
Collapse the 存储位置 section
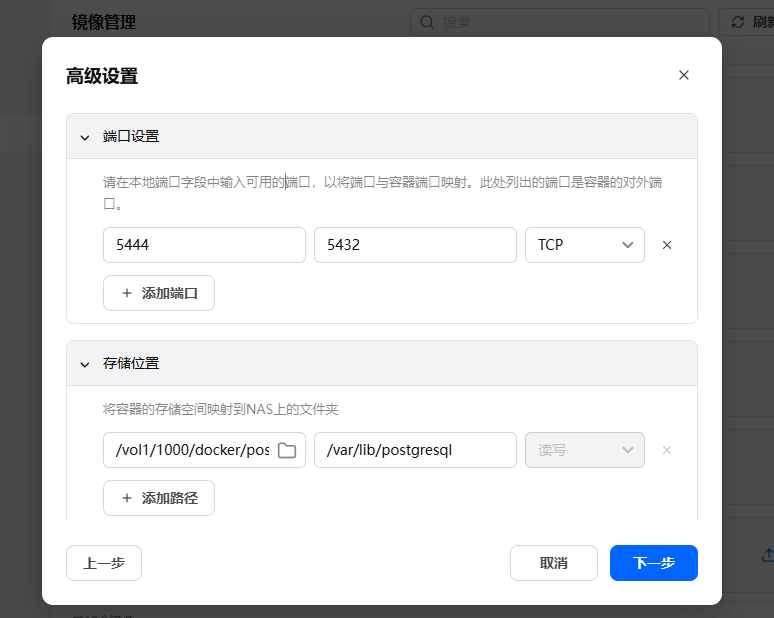point(85,364)
